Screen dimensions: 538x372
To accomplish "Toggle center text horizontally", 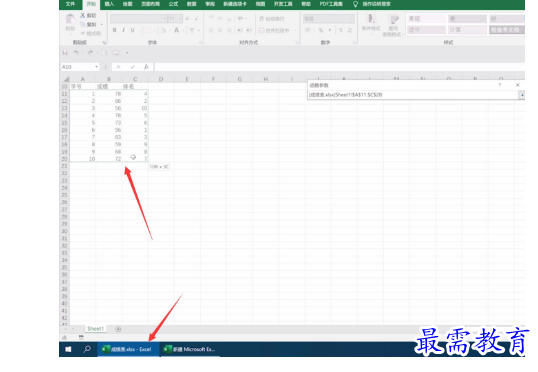I will point(220,30).
